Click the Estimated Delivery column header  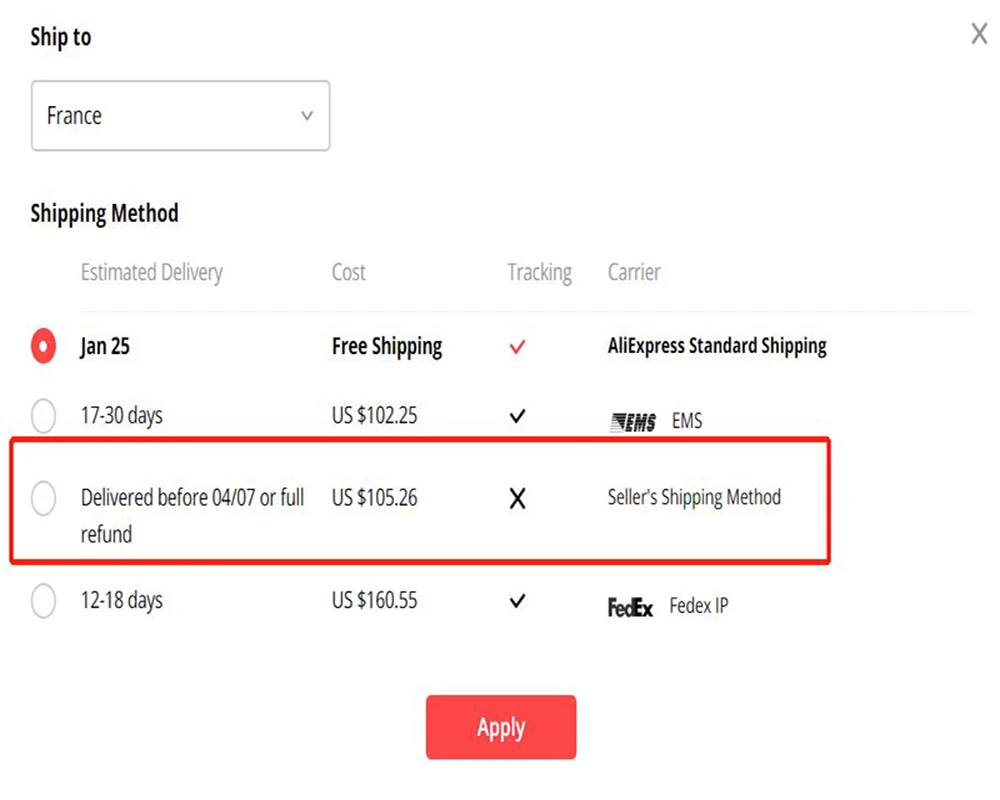point(151,272)
